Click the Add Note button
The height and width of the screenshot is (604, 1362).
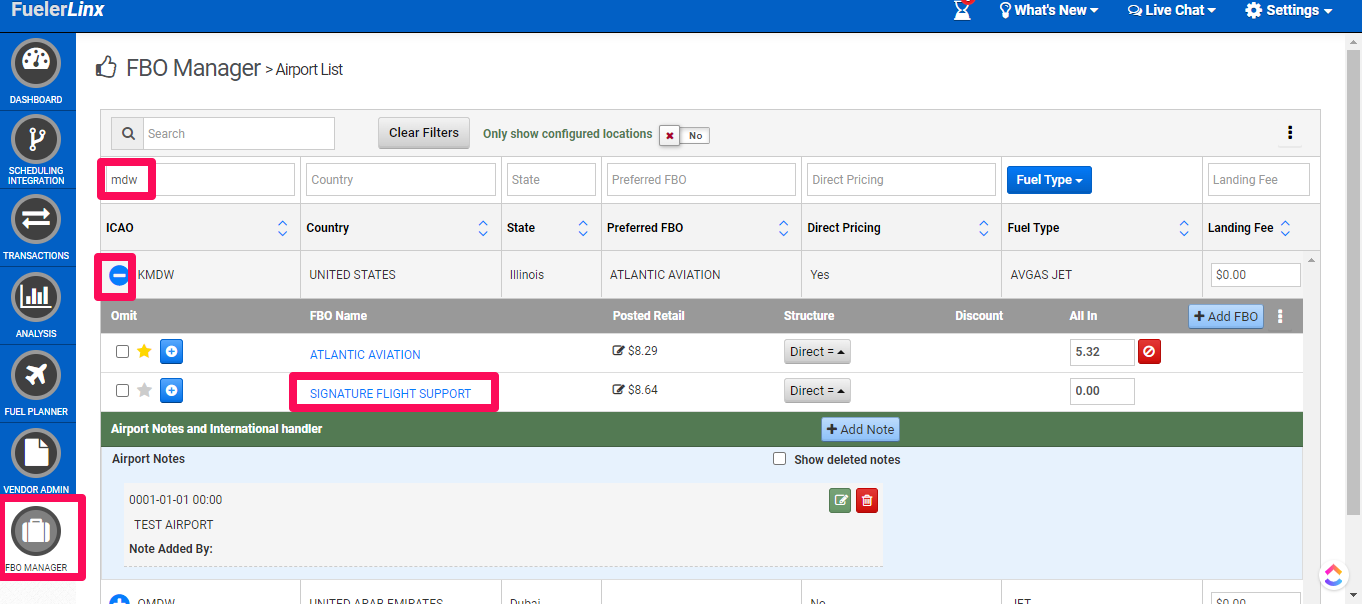pyautogui.click(x=861, y=429)
